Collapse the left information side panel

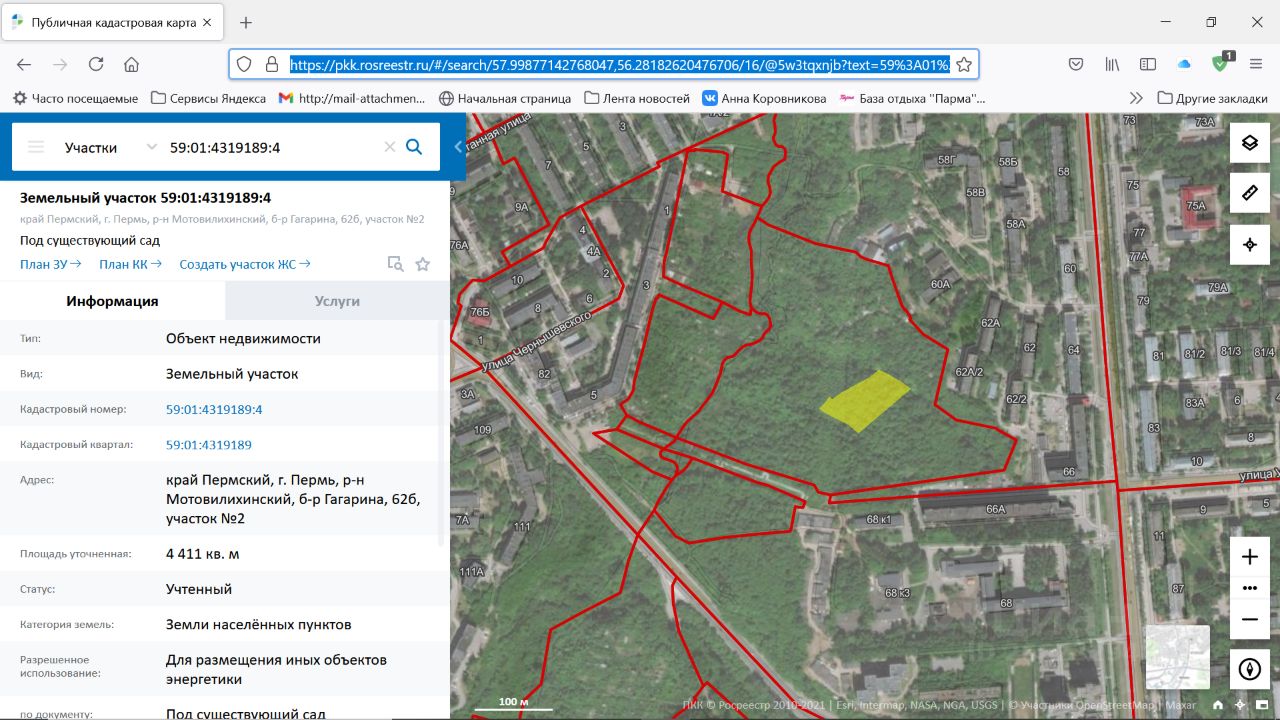pyautogui.click(x=458, y=147)
